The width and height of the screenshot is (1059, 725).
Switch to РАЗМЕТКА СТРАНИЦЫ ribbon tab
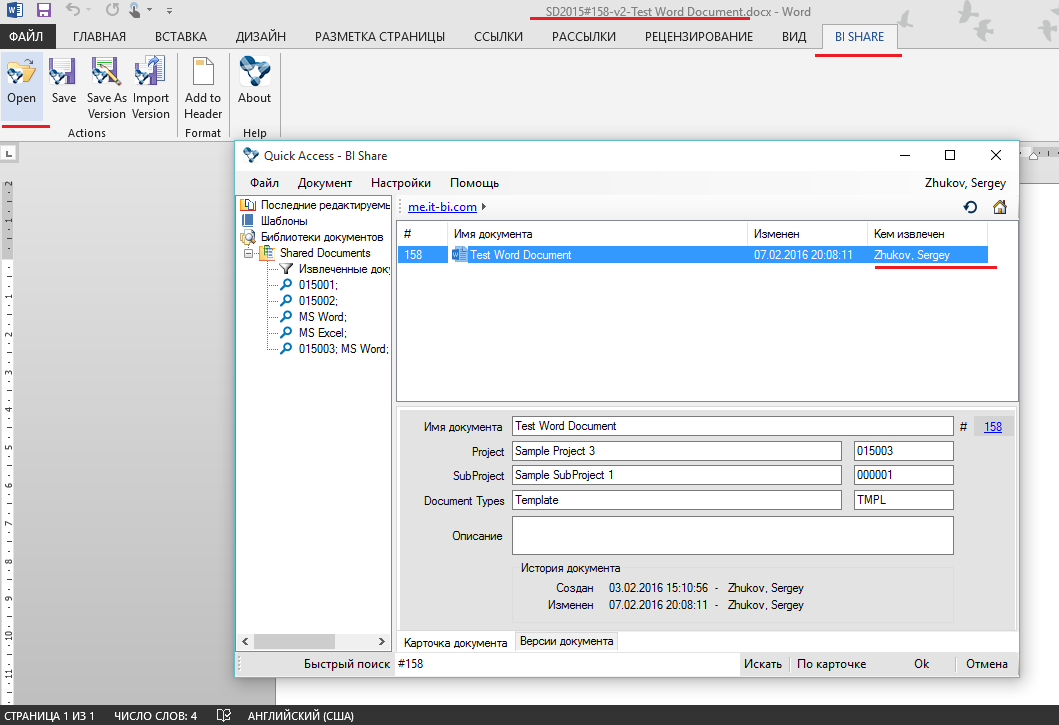380,36
